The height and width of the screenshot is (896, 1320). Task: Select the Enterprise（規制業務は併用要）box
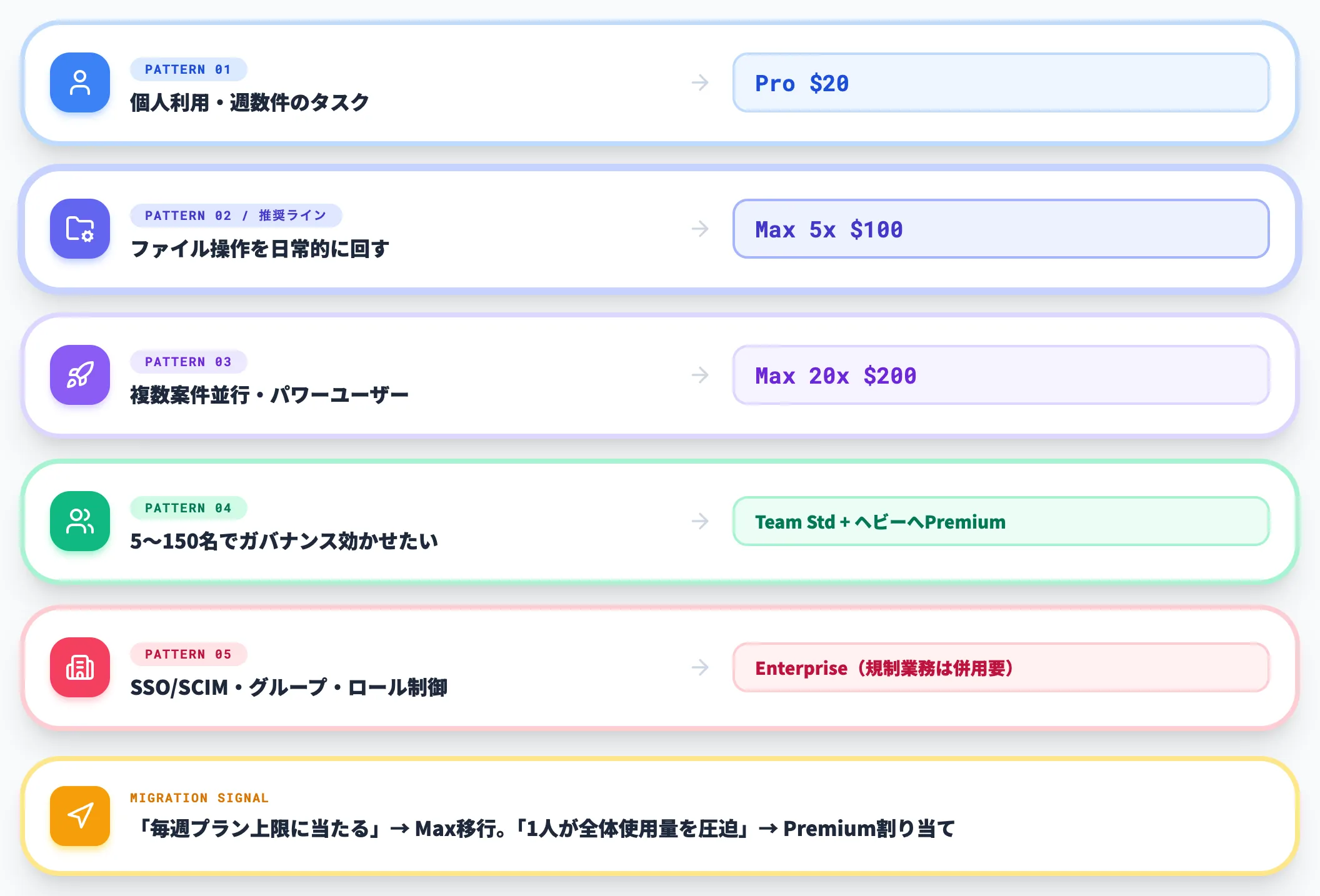1001,667
